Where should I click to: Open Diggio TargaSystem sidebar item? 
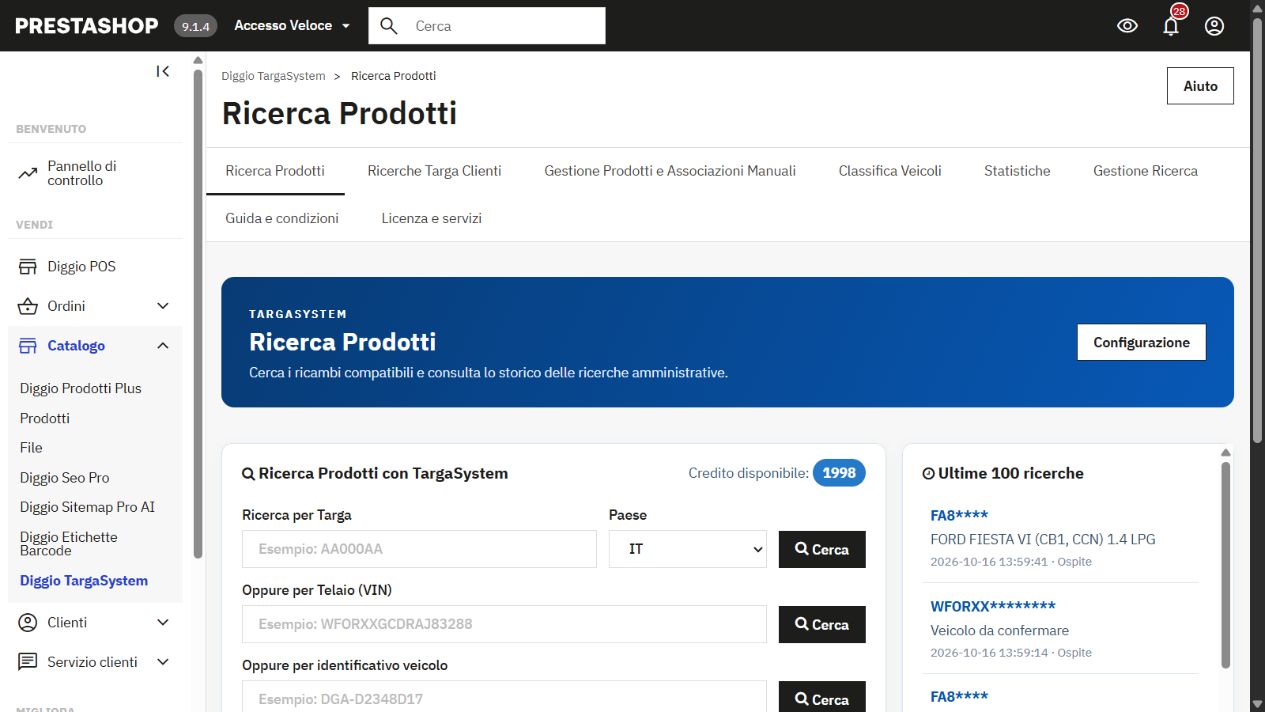84,580
